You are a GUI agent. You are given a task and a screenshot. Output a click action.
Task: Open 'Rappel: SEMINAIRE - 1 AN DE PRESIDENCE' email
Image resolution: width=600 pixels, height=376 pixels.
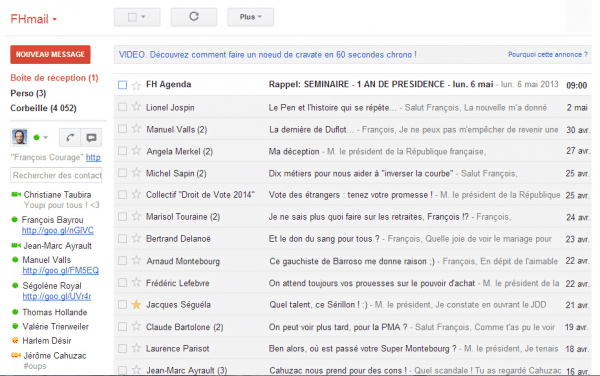pos(381,84)
